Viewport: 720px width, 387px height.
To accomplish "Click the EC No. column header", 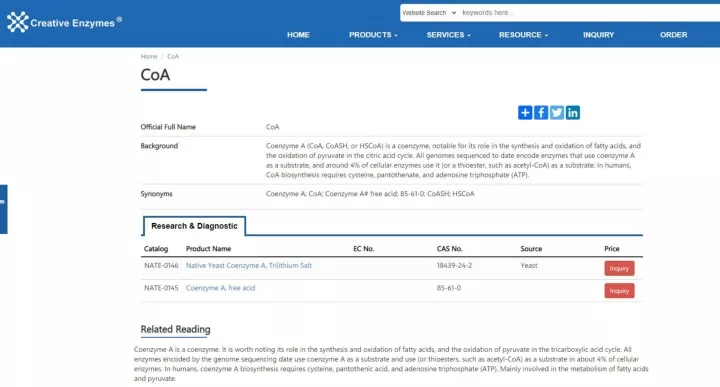I will [x=364, y=249].
